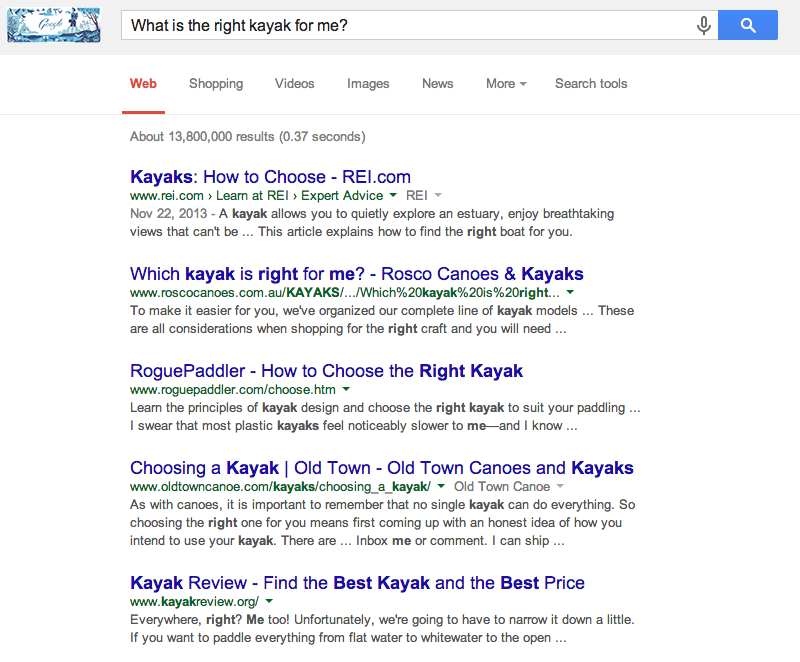Image resolution: width=800 pixels, height=662 pixels.
Task: Expand green arrow next to roscocanoes.com.au URL
Action: click(570, 292)
